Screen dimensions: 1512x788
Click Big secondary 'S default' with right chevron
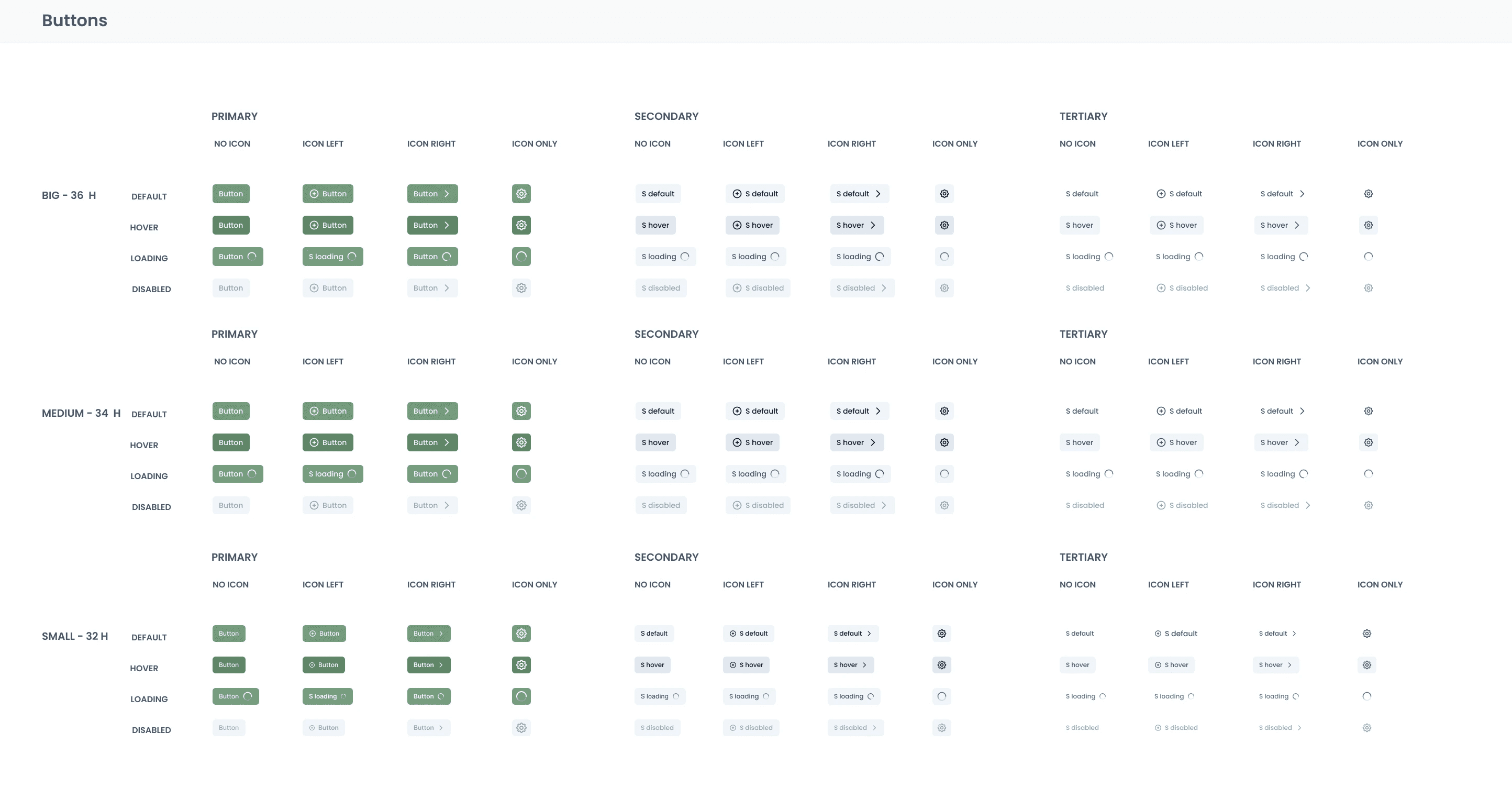point(859,194)
